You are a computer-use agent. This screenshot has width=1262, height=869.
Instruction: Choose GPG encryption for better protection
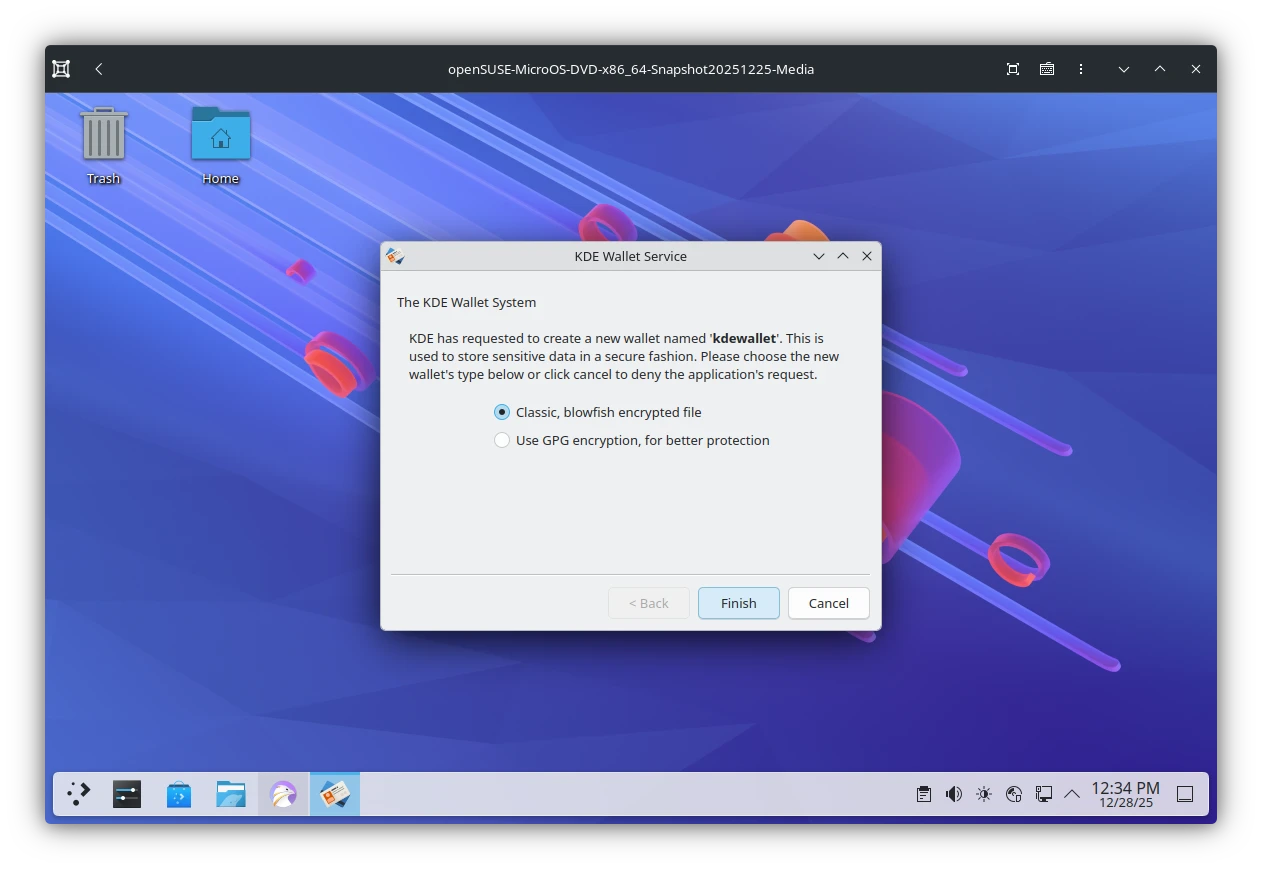coord(501,440)
